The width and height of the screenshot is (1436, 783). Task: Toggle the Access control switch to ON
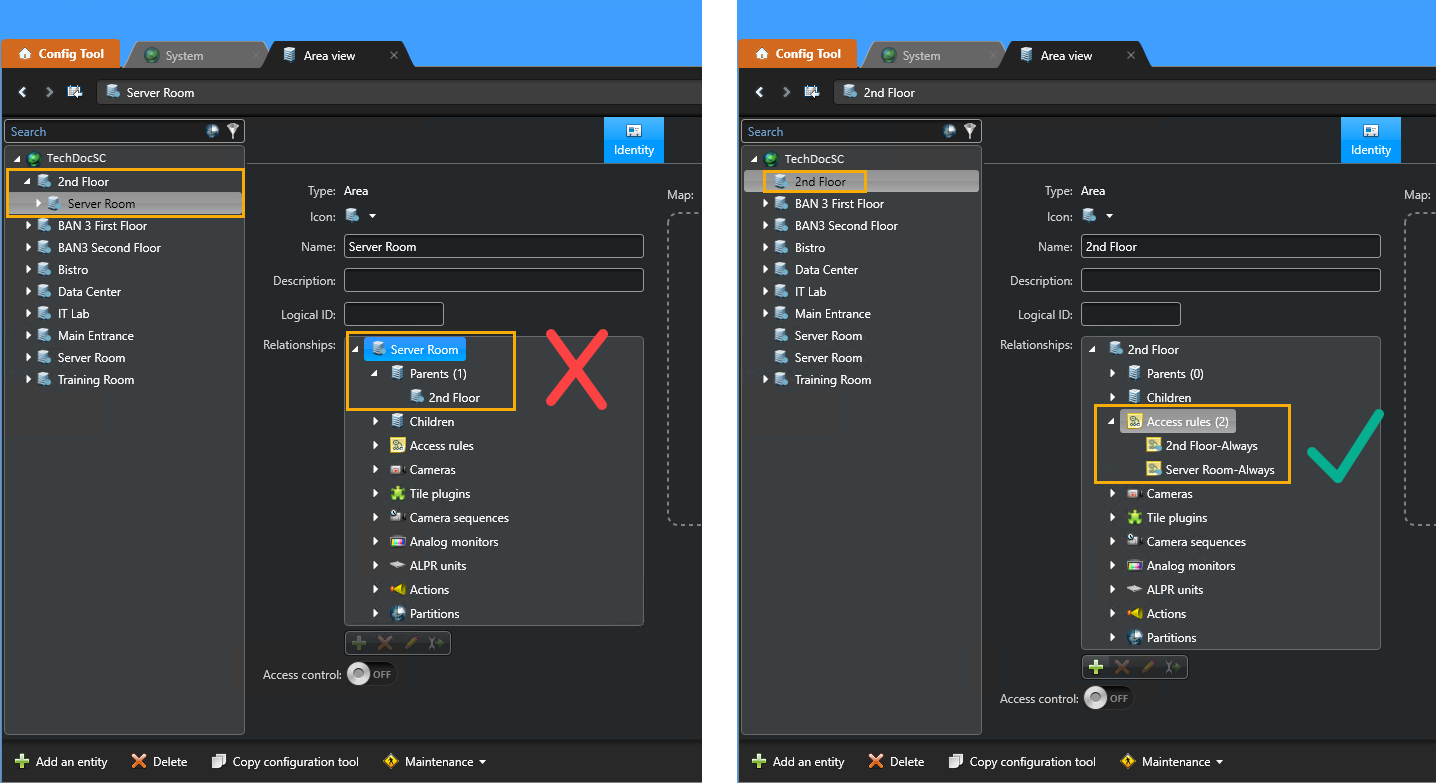(370, 674)
